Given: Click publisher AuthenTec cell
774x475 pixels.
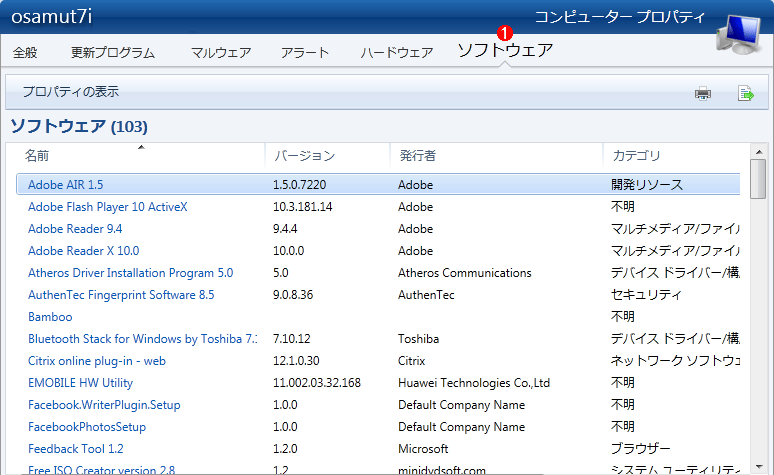Looking at the screenshot, I should (x=426, y=295).
